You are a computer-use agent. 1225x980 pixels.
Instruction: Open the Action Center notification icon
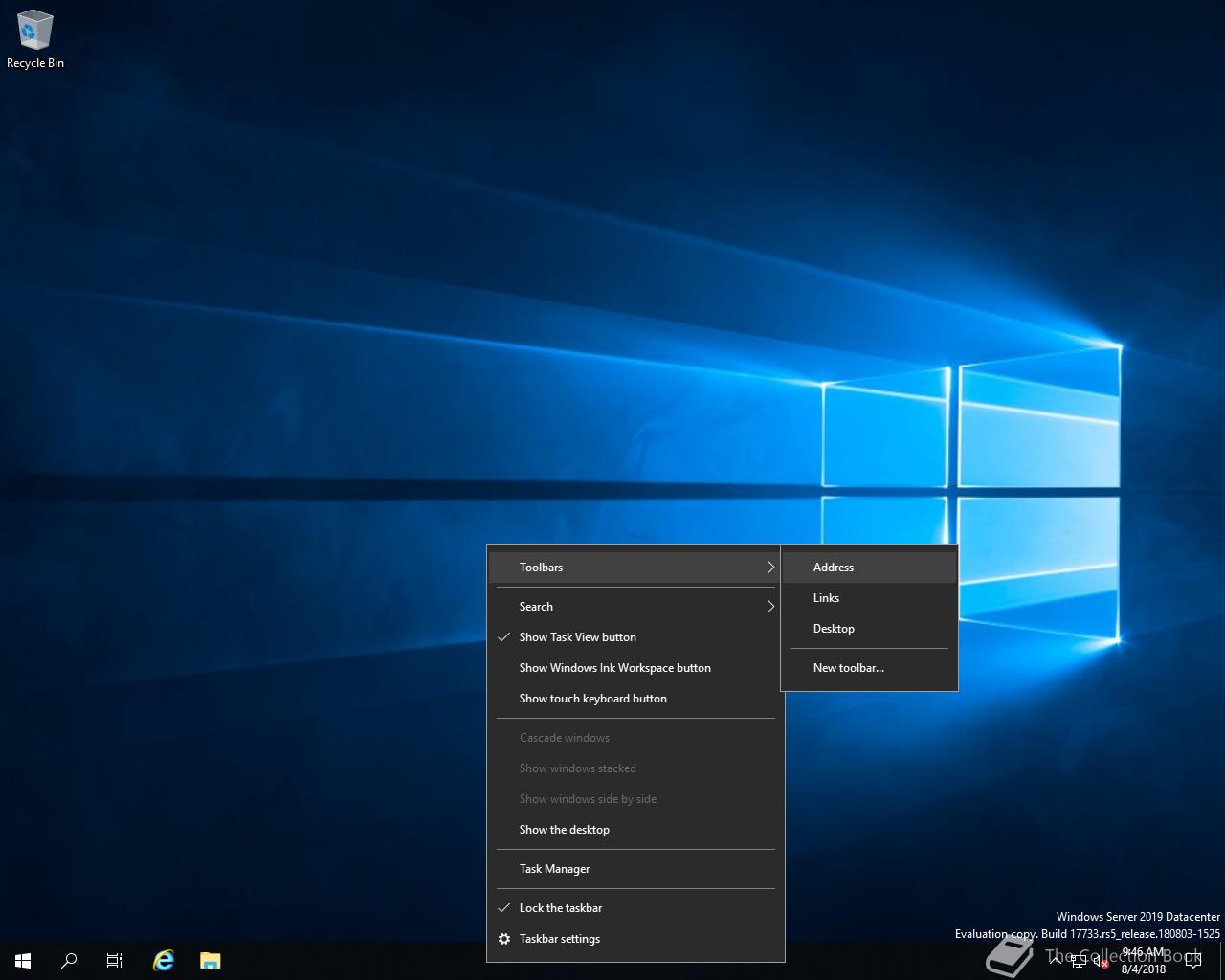coord(1192,961)
